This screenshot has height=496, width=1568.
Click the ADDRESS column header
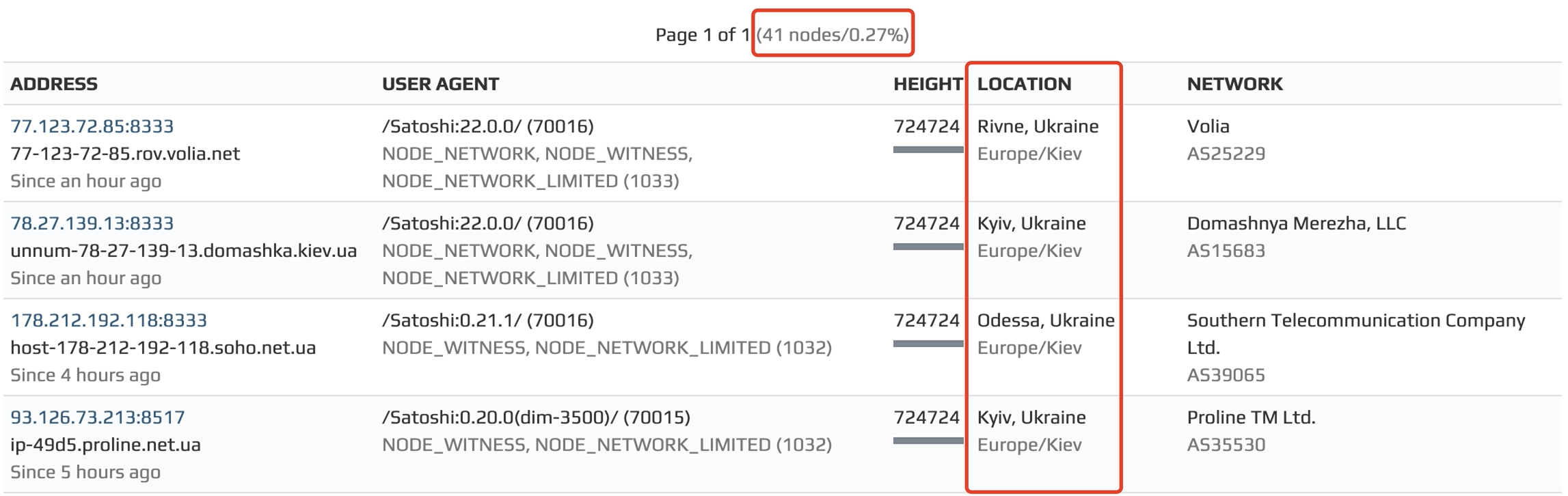pos(54,84)
